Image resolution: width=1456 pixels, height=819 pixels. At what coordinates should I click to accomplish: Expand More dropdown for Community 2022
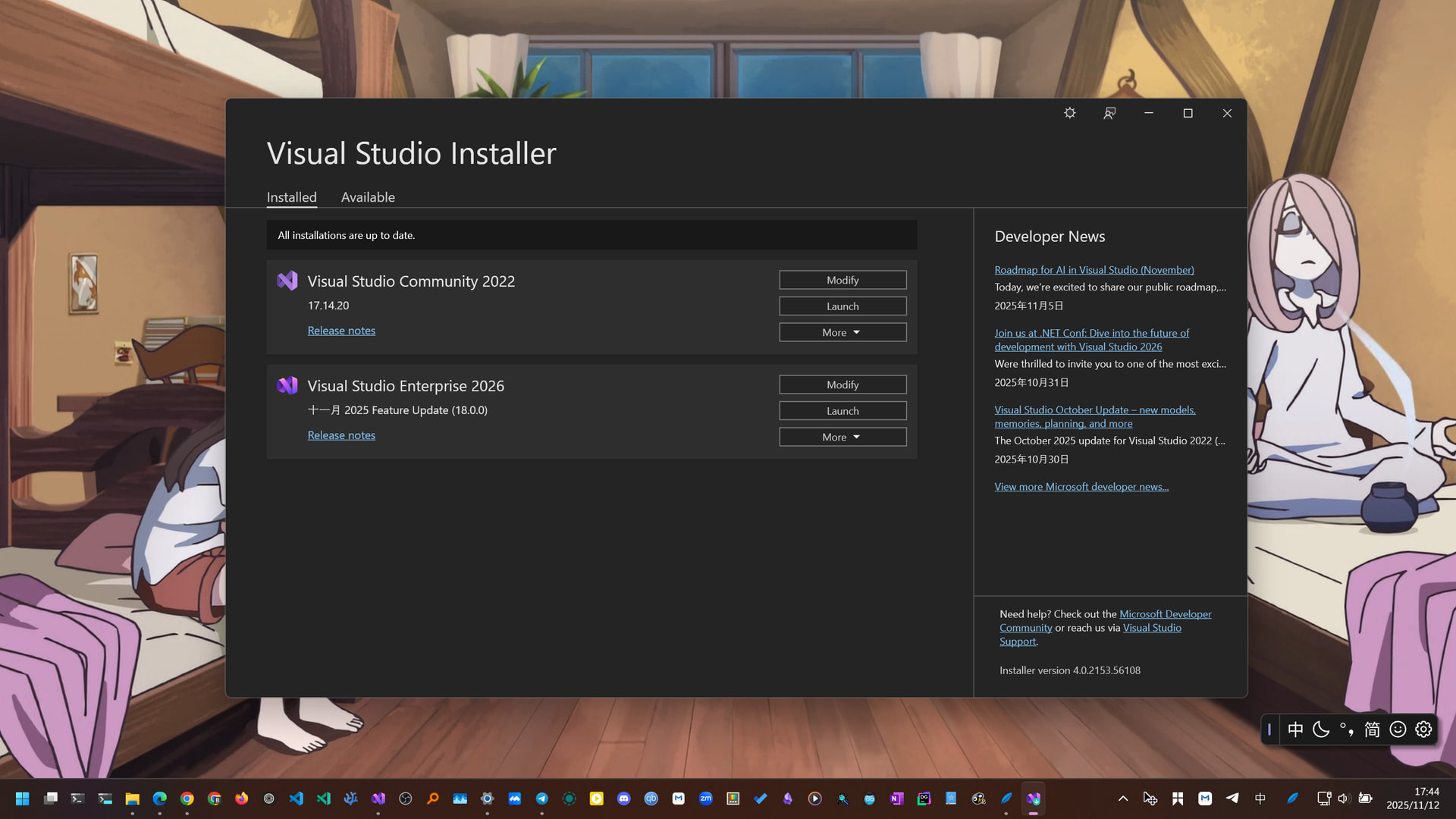point(843,332)
